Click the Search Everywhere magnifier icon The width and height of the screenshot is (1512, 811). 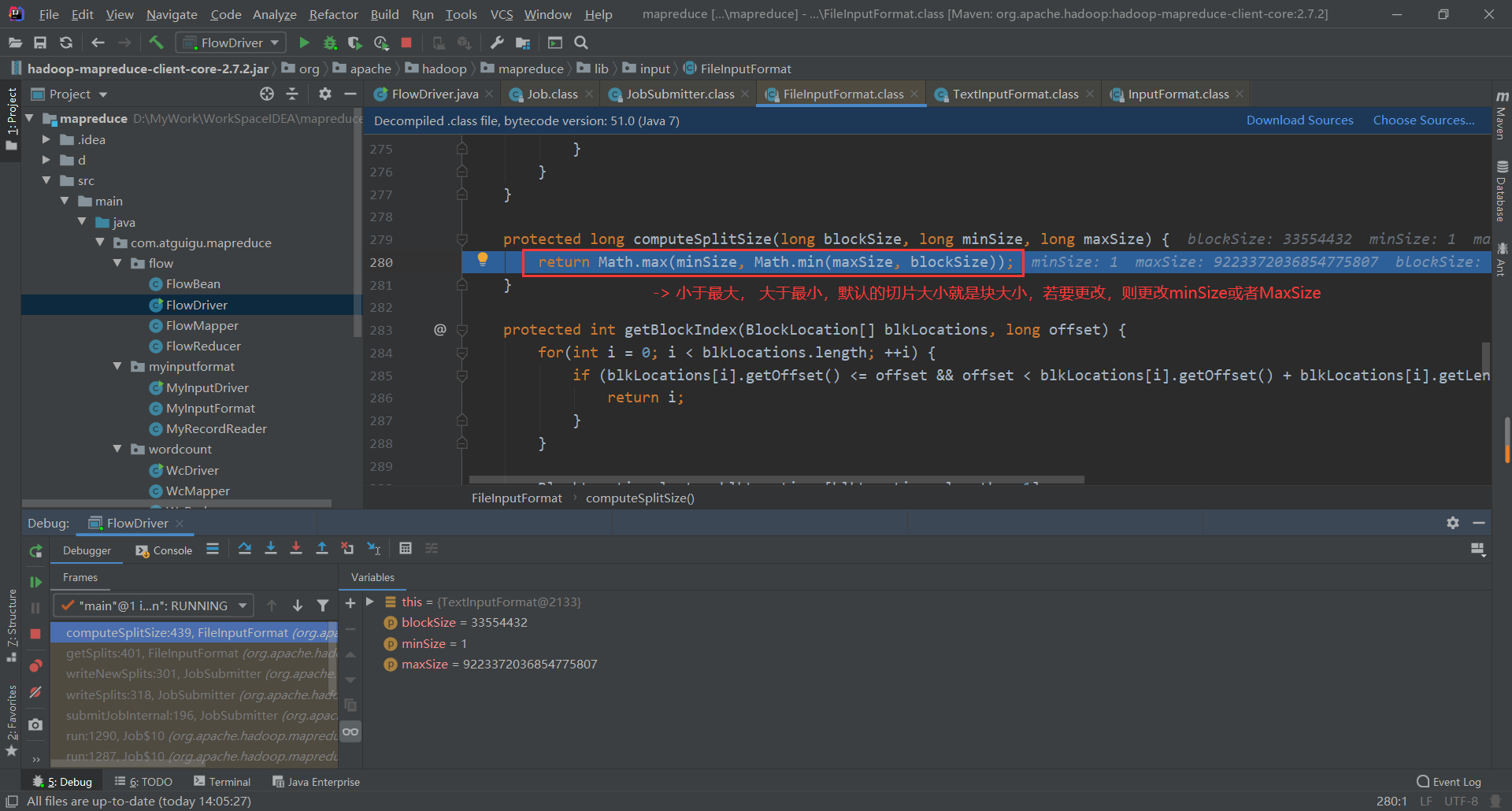pyautogui.click(x=581, y=43)
